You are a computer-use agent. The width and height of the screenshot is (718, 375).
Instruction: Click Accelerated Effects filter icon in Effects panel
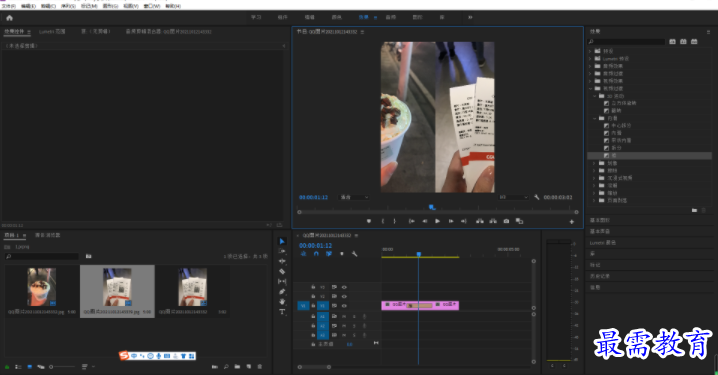(672, 42)
